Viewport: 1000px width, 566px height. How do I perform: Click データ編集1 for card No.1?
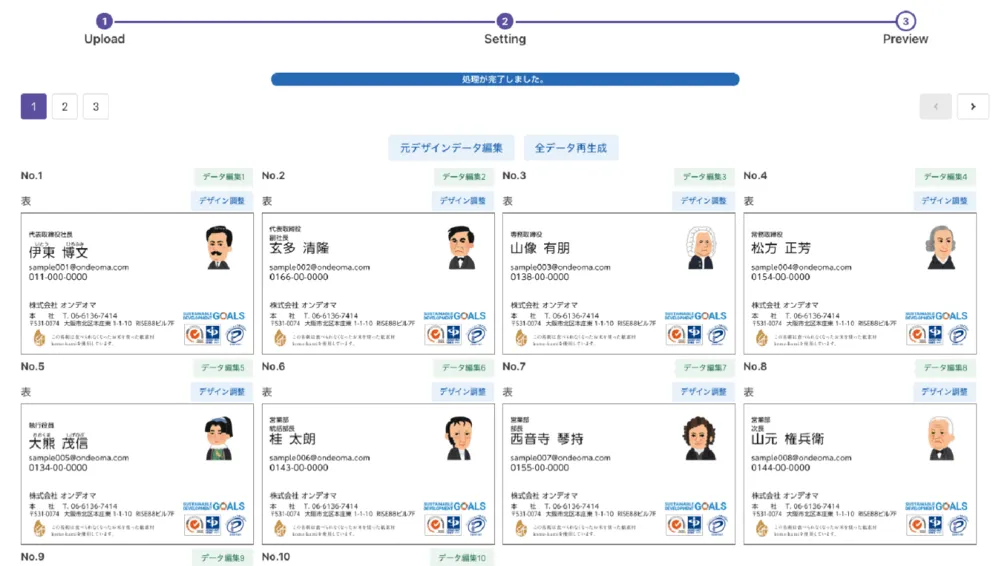223,177
